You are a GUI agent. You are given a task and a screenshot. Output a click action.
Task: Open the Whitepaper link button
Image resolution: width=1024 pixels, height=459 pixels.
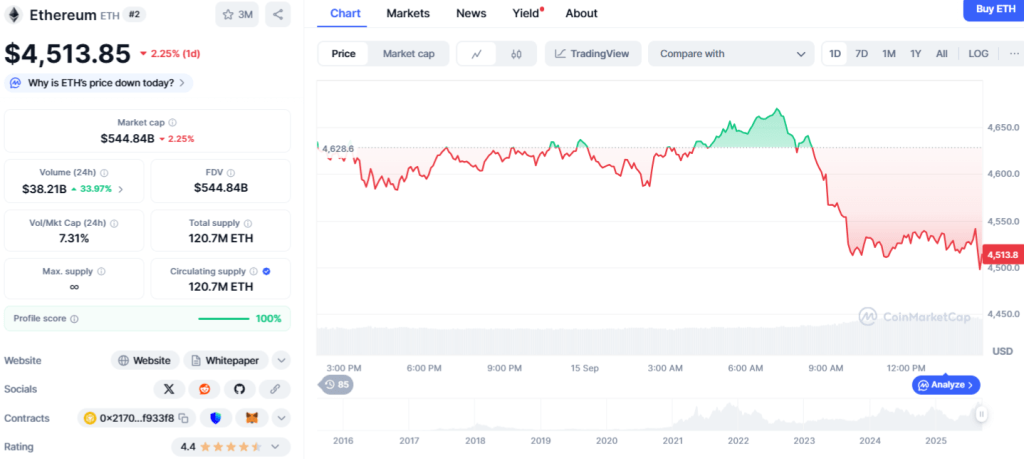226,360
